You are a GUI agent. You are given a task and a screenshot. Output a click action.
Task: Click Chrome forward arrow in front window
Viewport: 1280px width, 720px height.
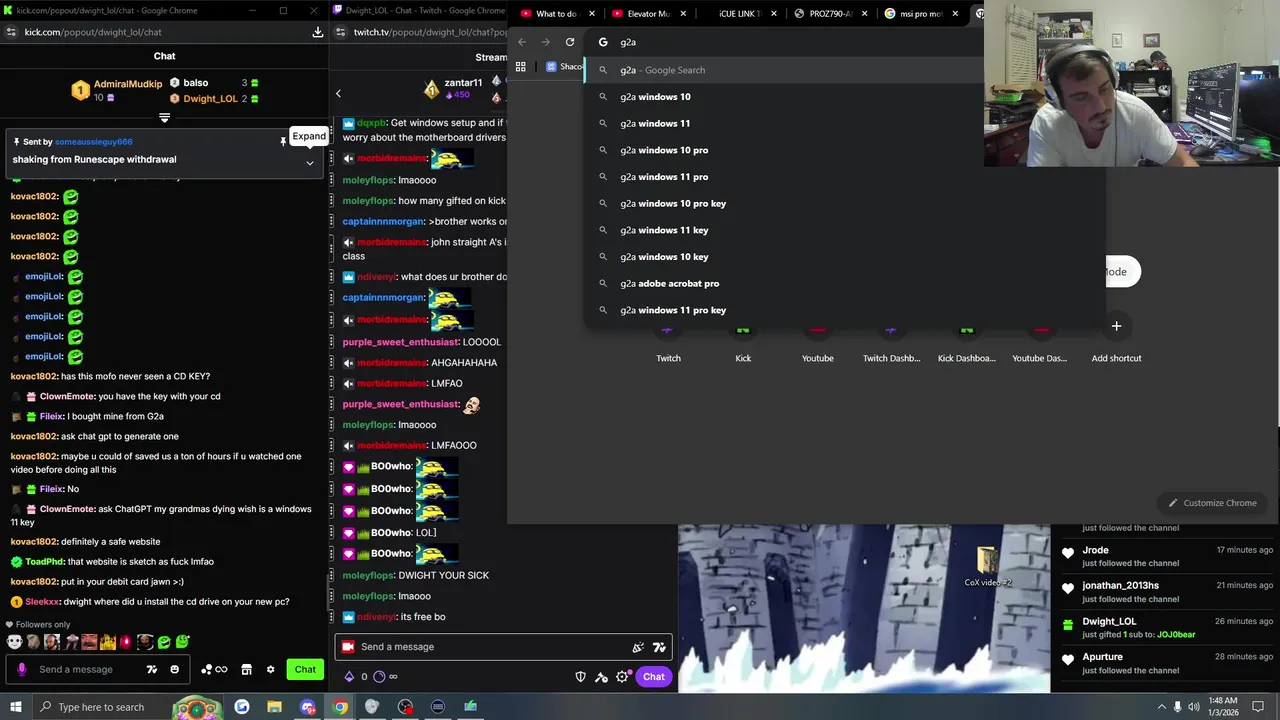click(x=546, y=42)
